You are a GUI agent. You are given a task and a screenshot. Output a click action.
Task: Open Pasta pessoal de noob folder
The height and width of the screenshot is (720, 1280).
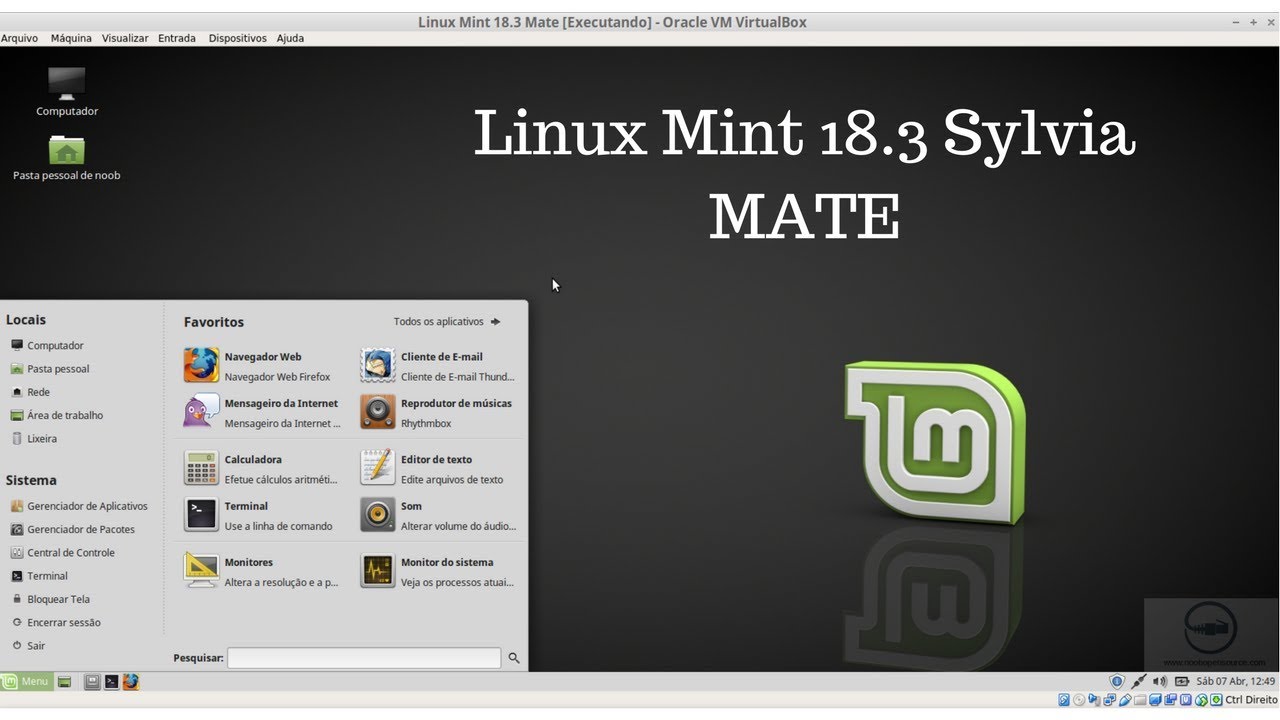[67, 158]
